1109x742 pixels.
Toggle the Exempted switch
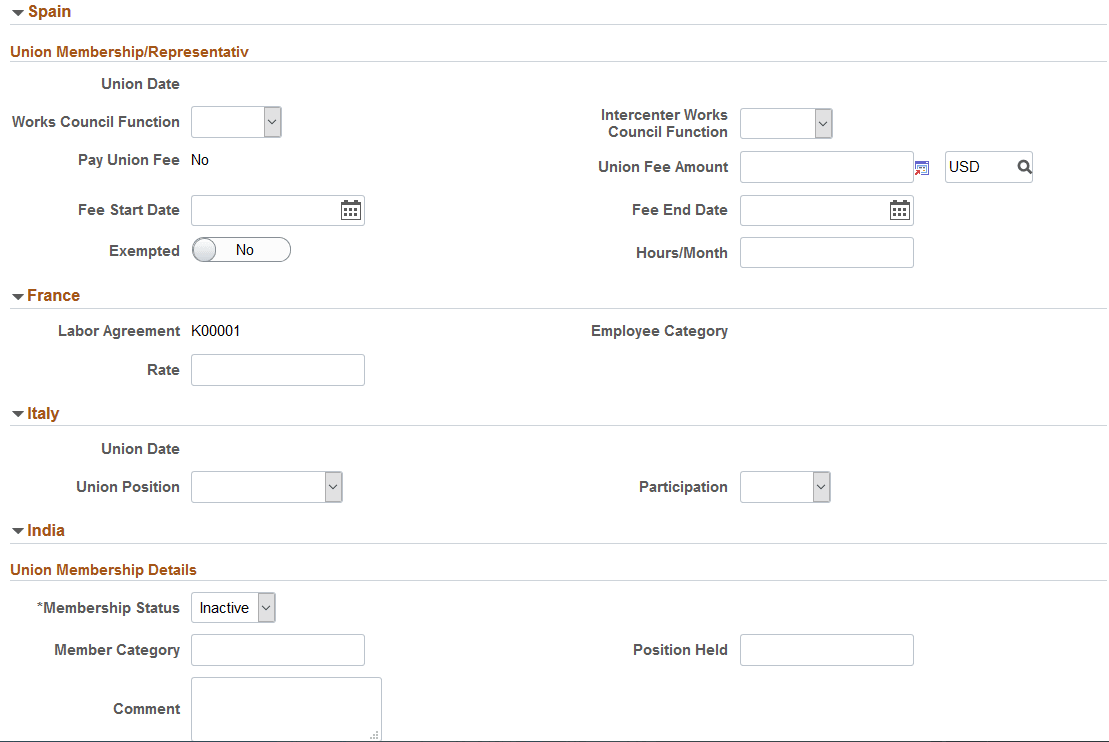[241, 250]
